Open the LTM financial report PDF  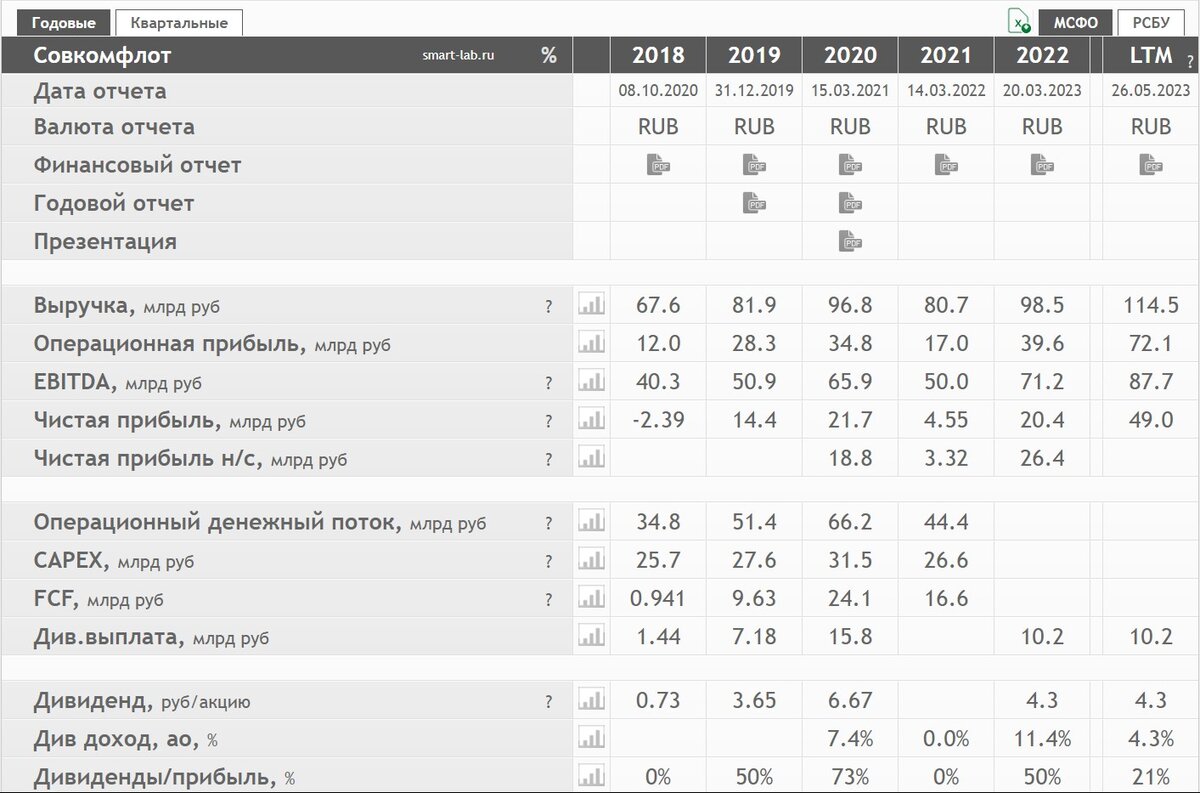pos(1151,165)
